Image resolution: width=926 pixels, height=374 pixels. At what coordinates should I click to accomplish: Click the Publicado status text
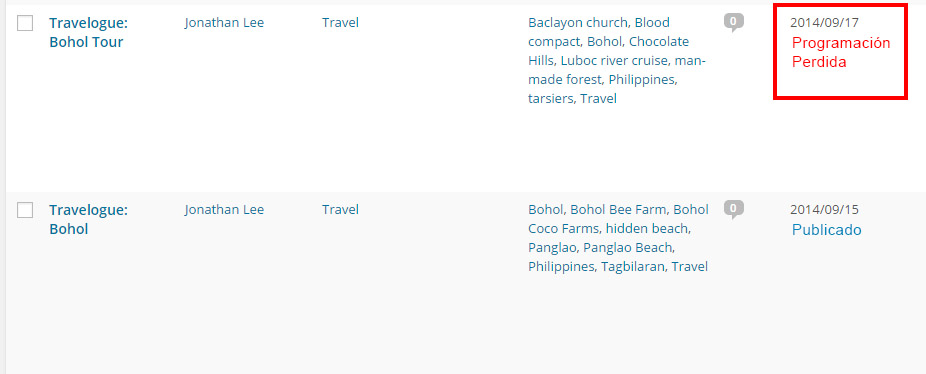coord(826,230)
